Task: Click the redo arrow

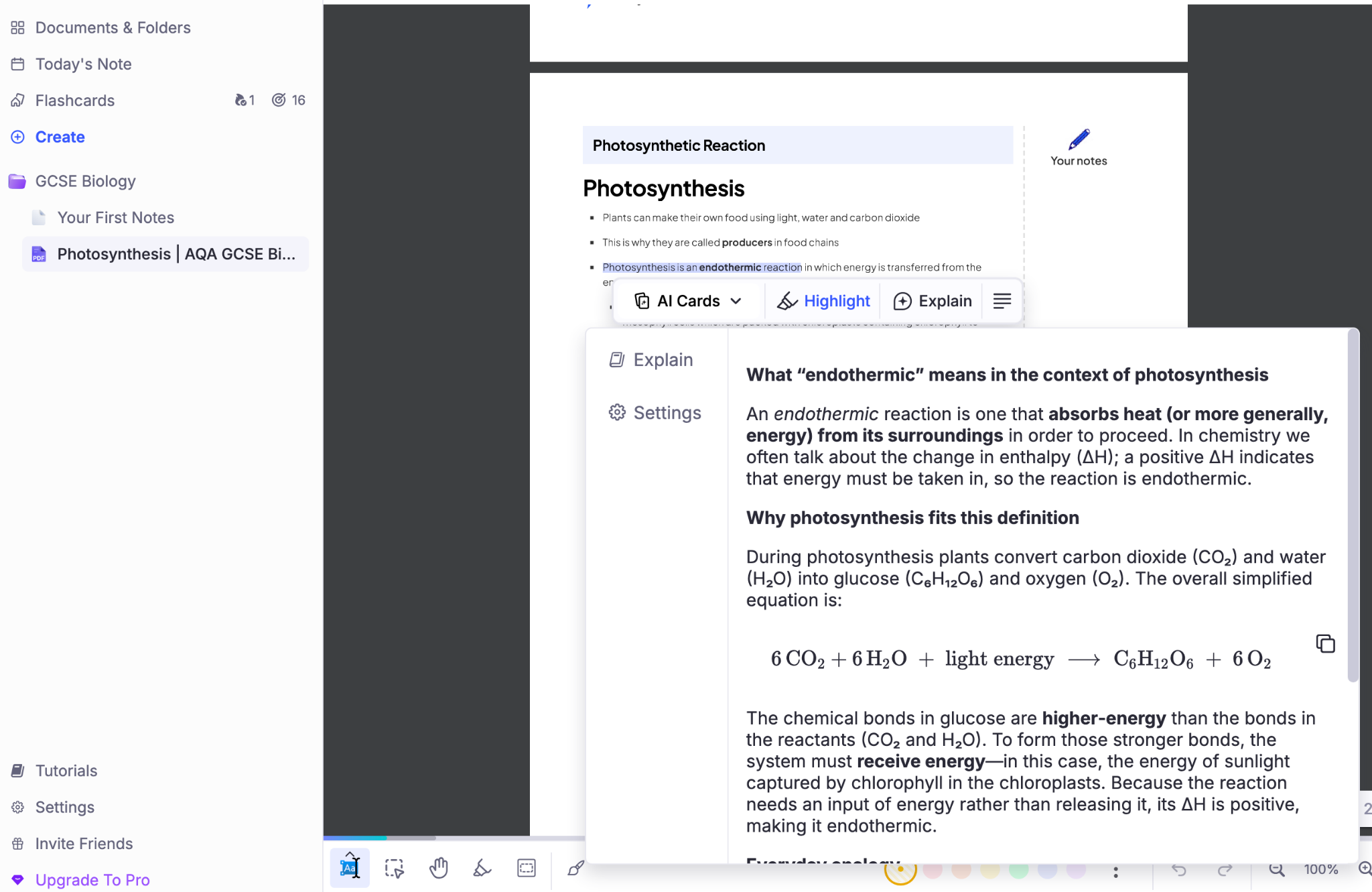Action: [1225, 870]
